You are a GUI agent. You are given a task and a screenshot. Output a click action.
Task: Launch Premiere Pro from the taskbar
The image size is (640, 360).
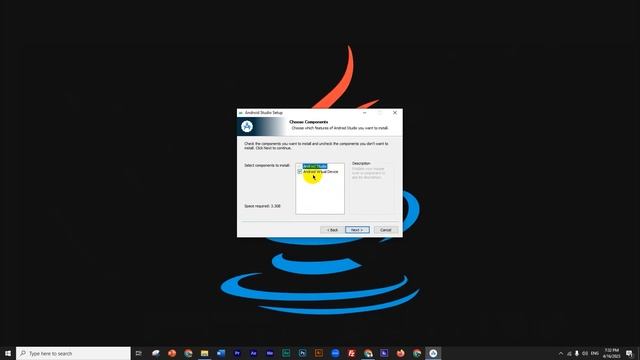pyautogui.click(x=237, y=353)
